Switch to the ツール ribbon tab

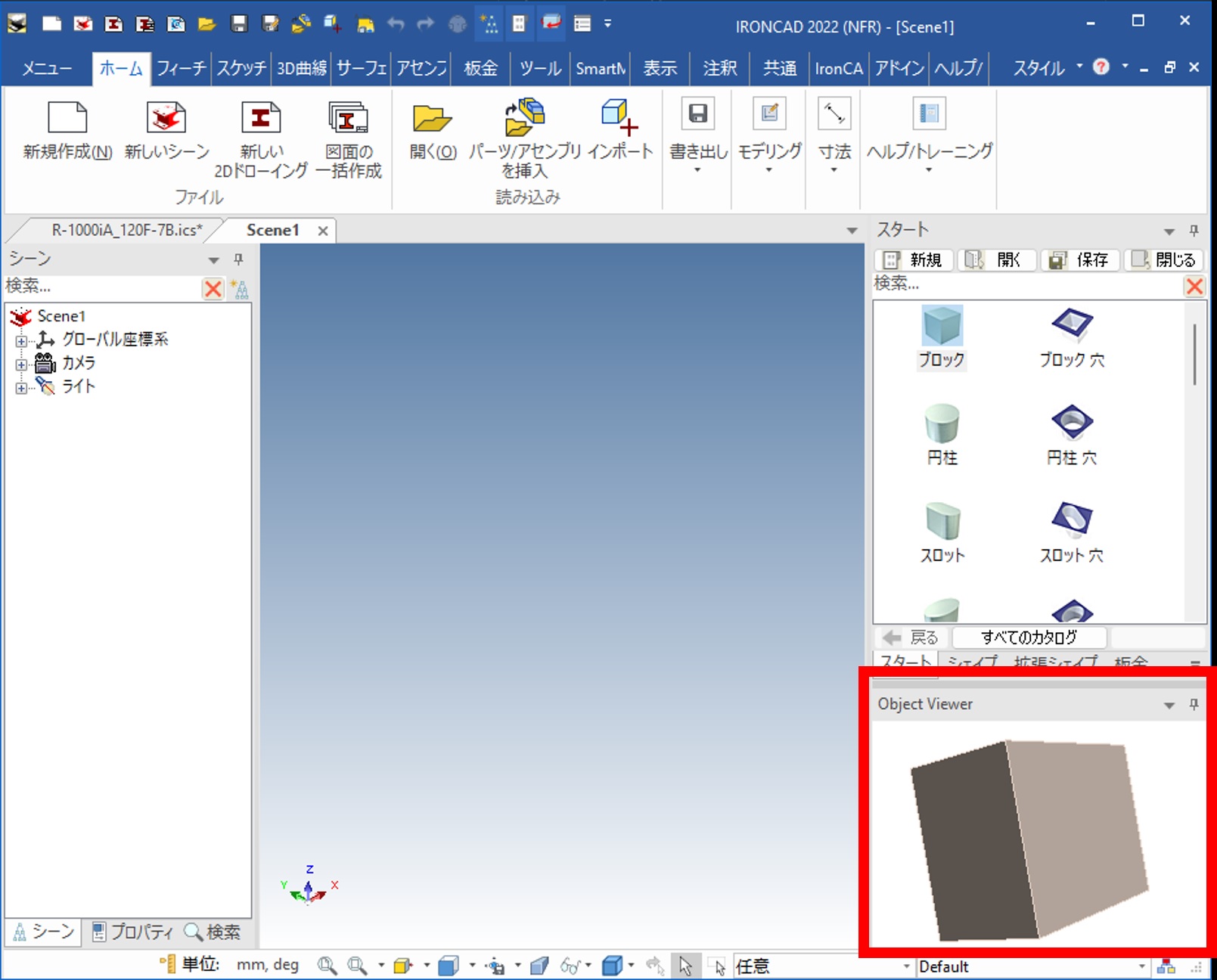tap(540, 69)
